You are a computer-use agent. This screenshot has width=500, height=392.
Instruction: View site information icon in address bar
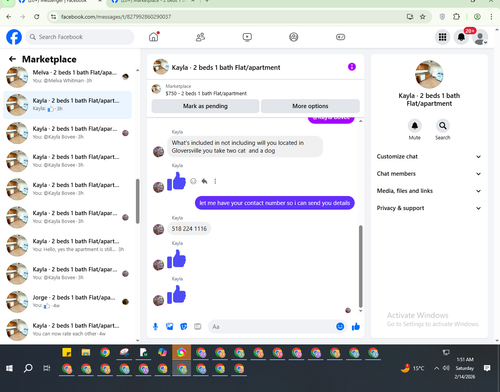(53, 17)
